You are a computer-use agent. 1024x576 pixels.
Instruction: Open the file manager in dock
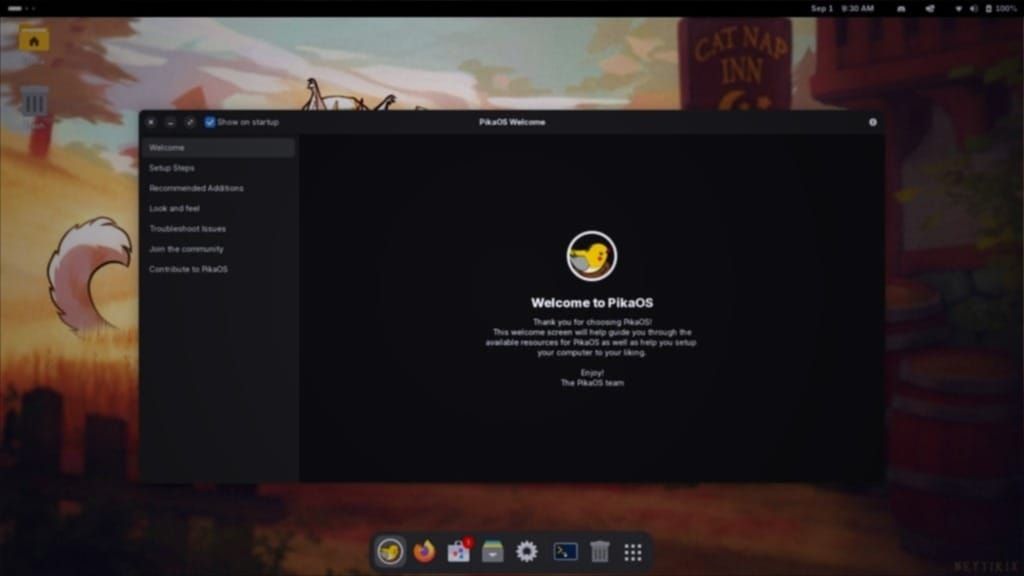click(492, 552)
